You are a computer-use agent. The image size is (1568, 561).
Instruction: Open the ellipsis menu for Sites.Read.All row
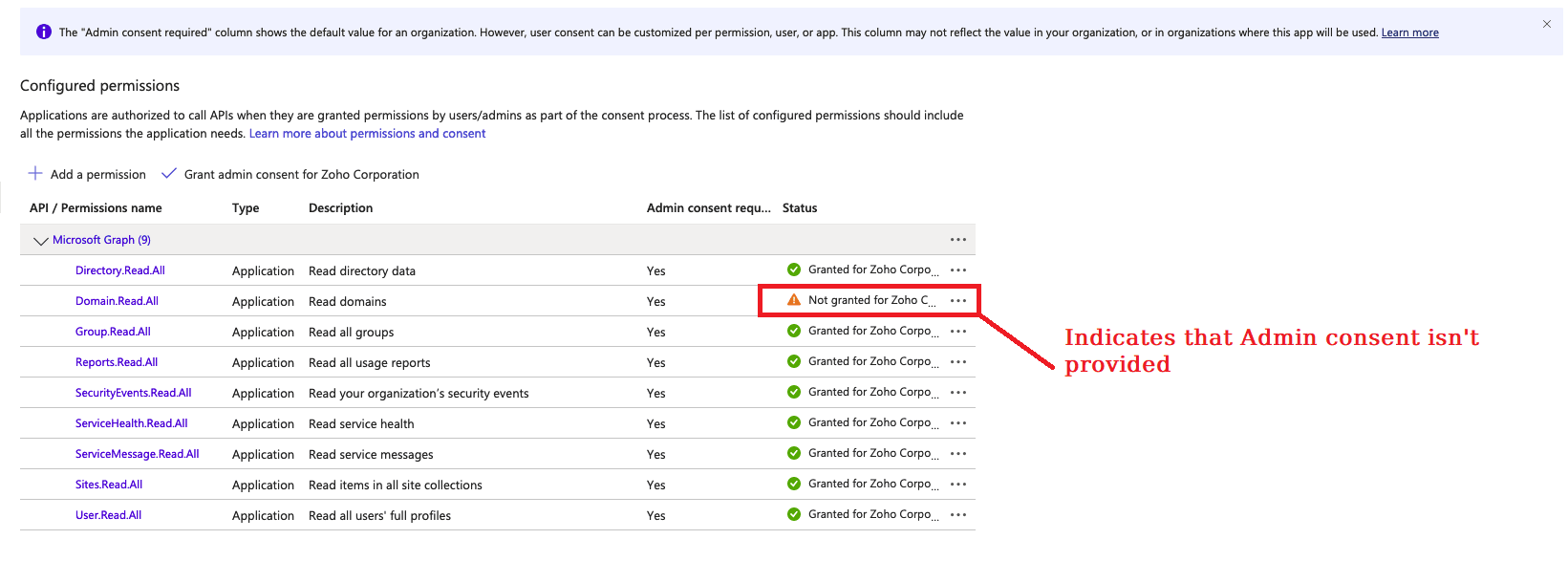click(x=958, y=485)
